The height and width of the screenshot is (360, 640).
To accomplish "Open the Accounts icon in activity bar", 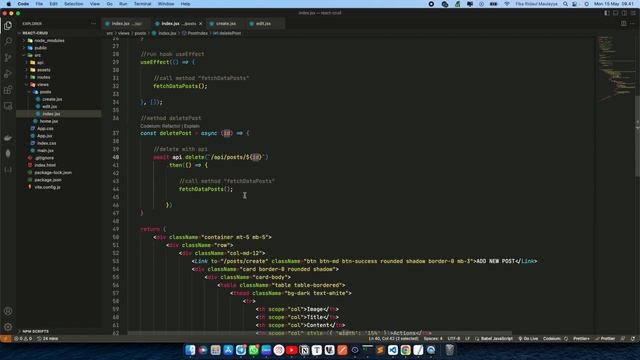I will 8,311.
